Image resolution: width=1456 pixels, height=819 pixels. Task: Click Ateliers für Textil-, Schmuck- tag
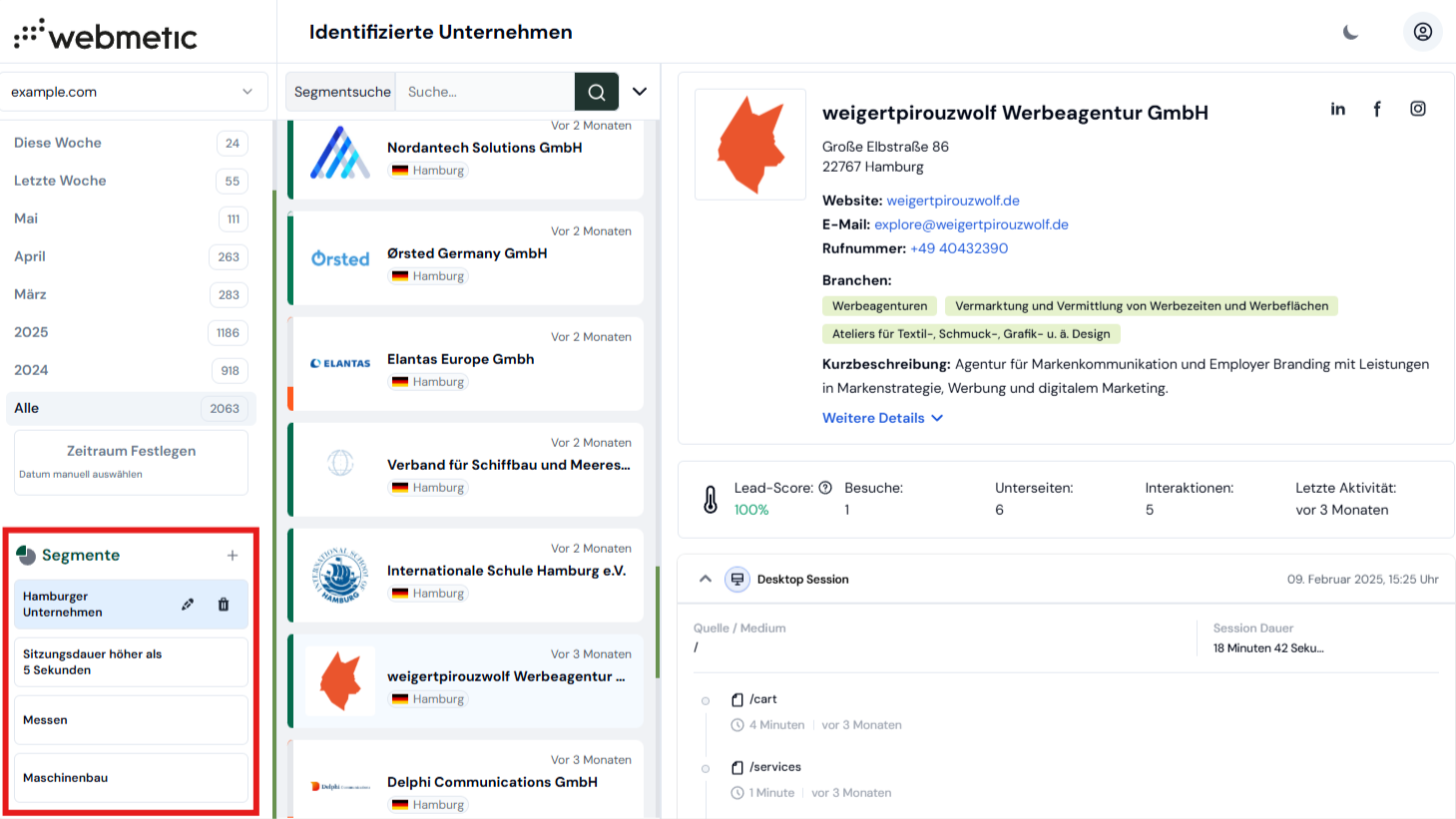click(x=971, y=334)
